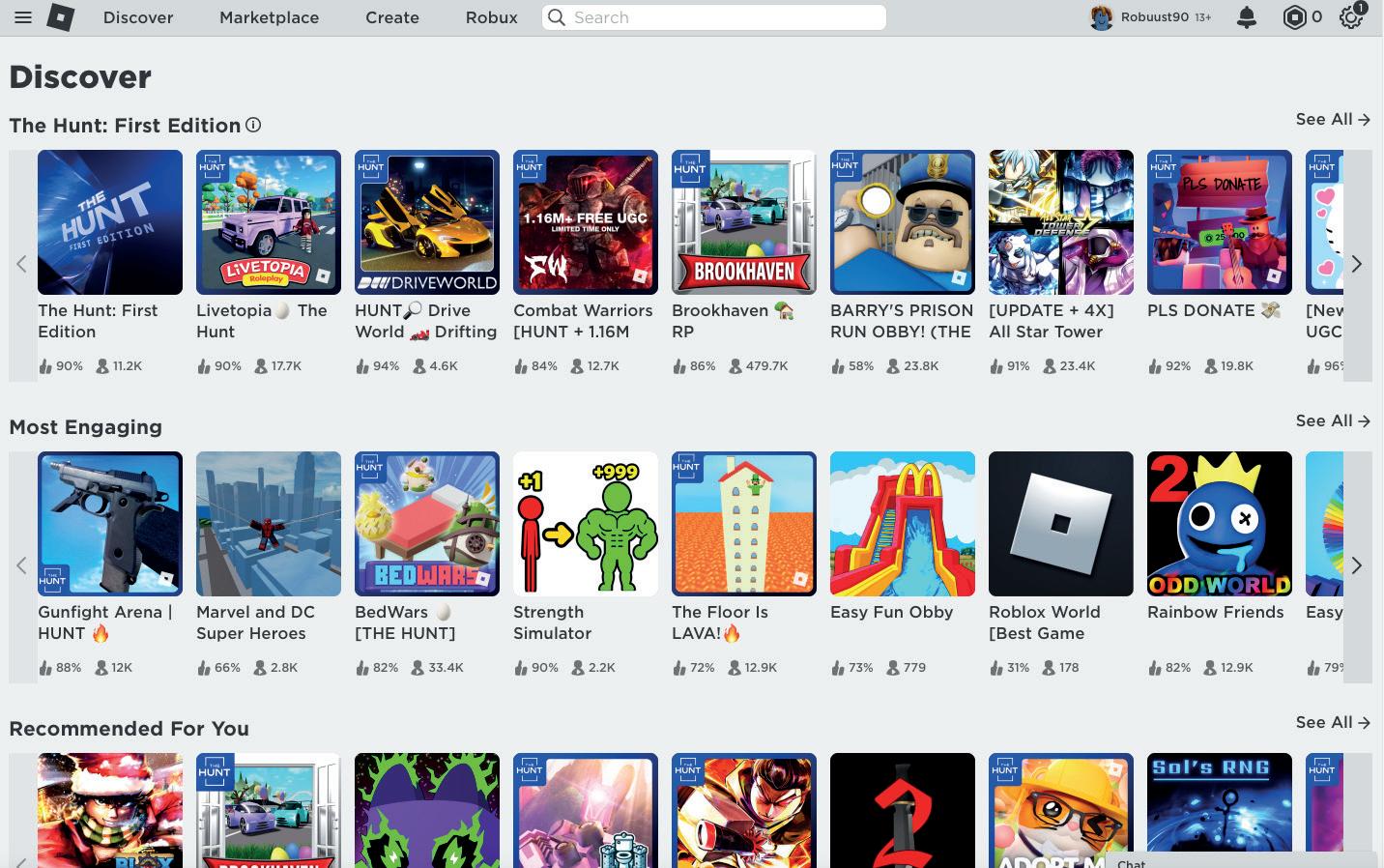Open the Rainbow Friends thumbnail
The image size is (1384, 868).
pyautogui.click(x=1220, y=524)
